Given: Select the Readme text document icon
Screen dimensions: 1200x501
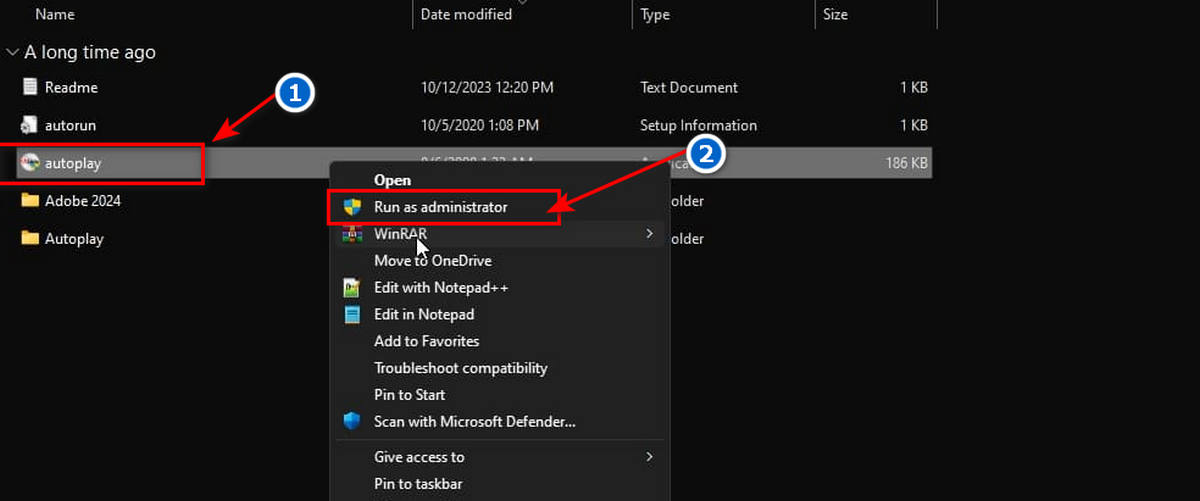Looking at the screenshot, I should [30, 87].
